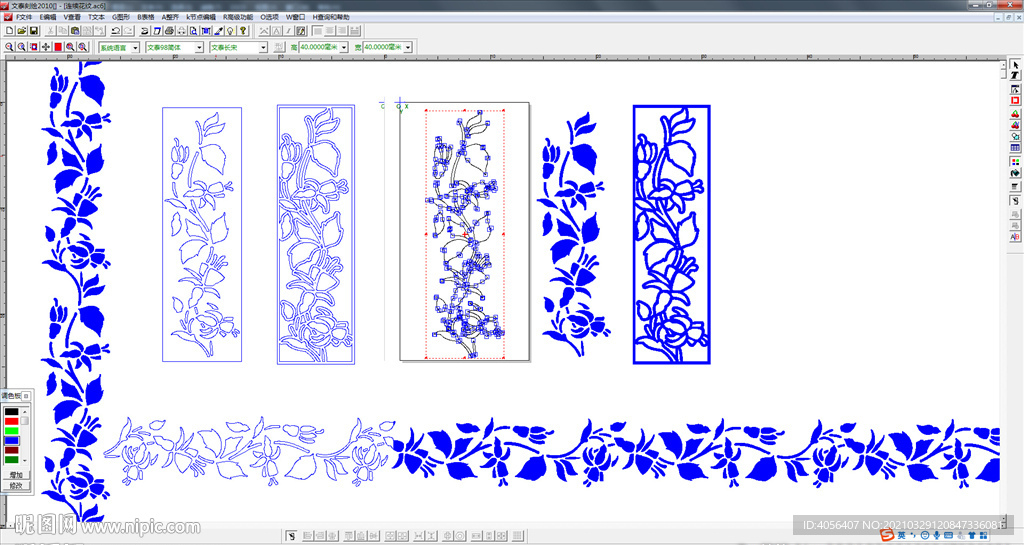
Task: Click the Open folder icon in toolbar
Action: 21,31
